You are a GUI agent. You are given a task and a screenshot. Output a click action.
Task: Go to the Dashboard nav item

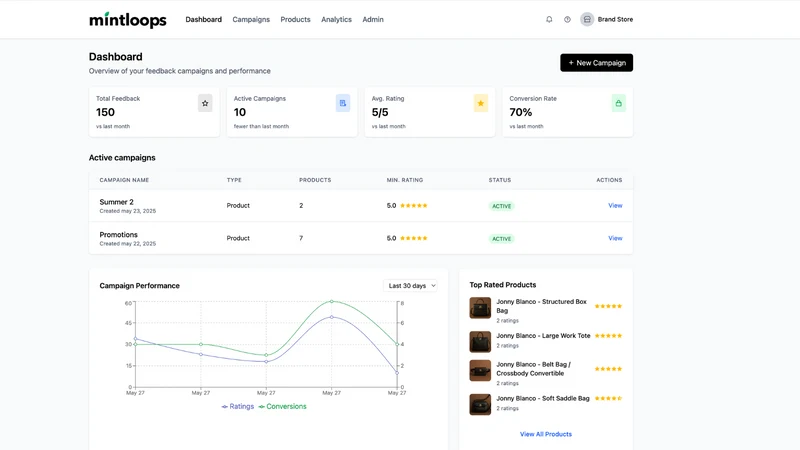click(x=204, y=19)
